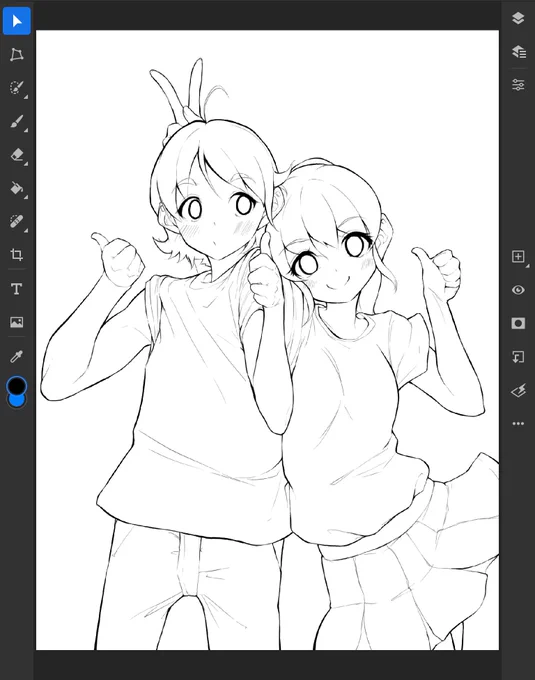Image resolution: width=535 pixels, height=680 pixels.
Task: Choose the Lasso selection tool
Action: tap(16, 88)
